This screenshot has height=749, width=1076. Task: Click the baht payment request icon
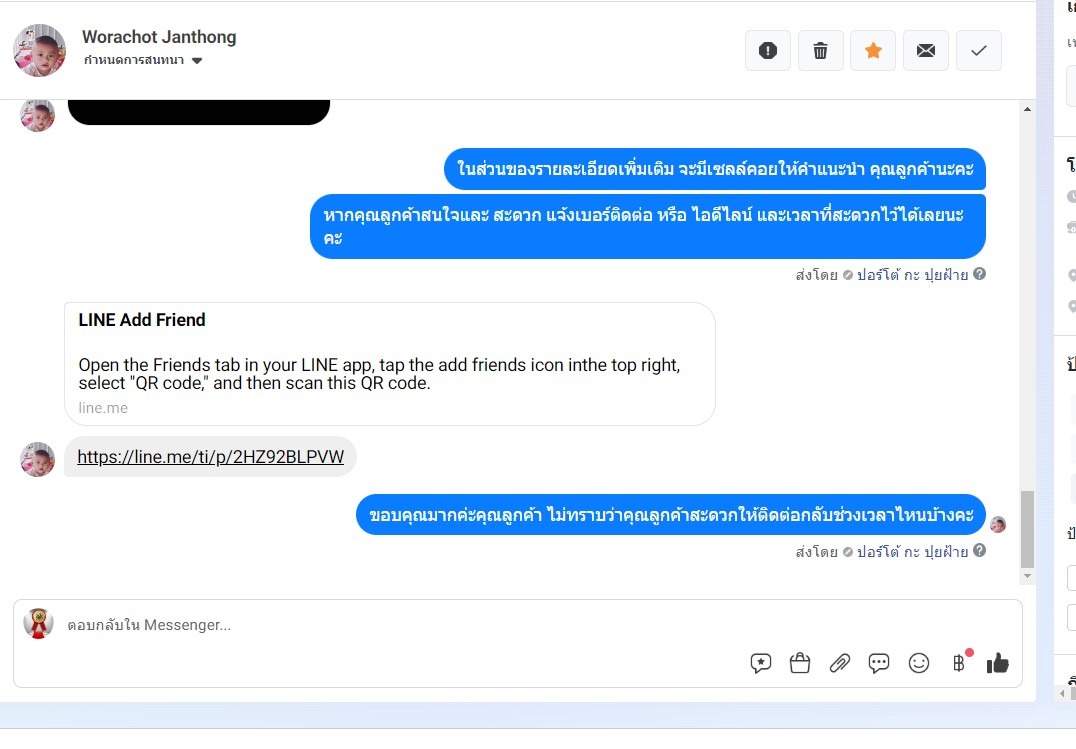(959, 662)
